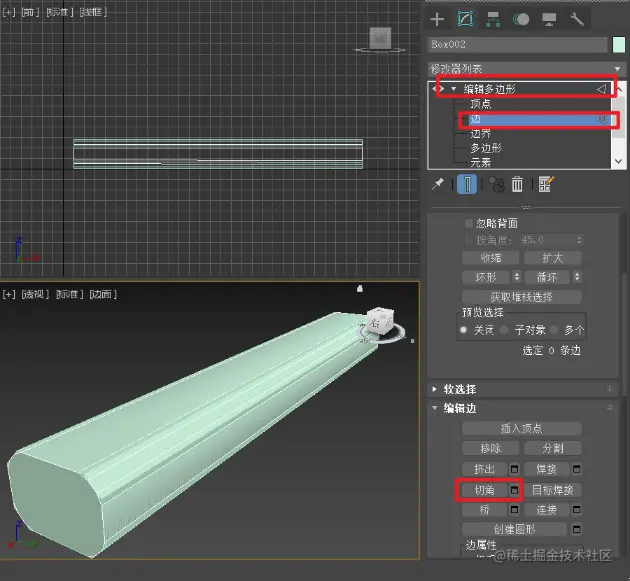
Task: Open [标准] menu in perspective viewport
Action: [x=70, y=295]
